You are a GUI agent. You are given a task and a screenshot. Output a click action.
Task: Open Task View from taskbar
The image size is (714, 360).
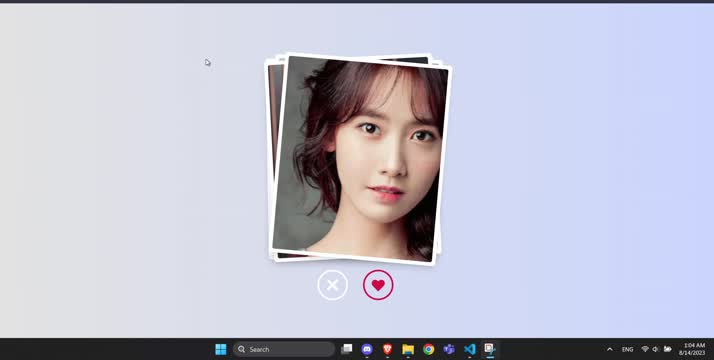click(347, 349)
